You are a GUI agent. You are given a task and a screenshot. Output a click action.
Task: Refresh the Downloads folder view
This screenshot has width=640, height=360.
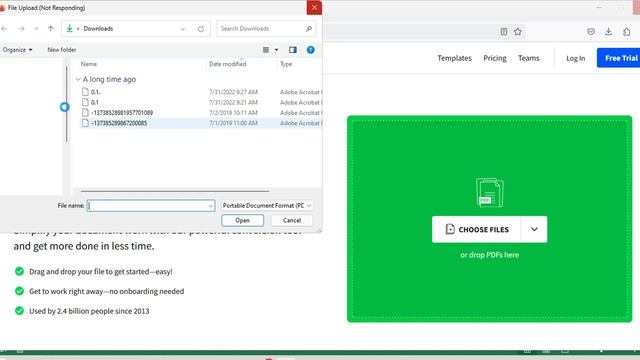click(201, 29)
